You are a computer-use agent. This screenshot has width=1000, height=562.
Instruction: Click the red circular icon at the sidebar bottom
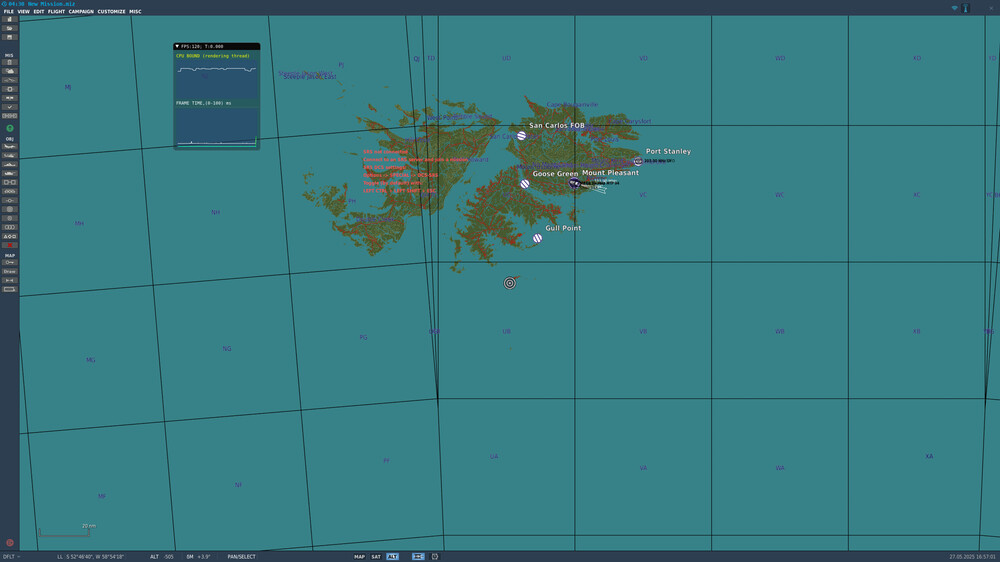click(10, 543)
